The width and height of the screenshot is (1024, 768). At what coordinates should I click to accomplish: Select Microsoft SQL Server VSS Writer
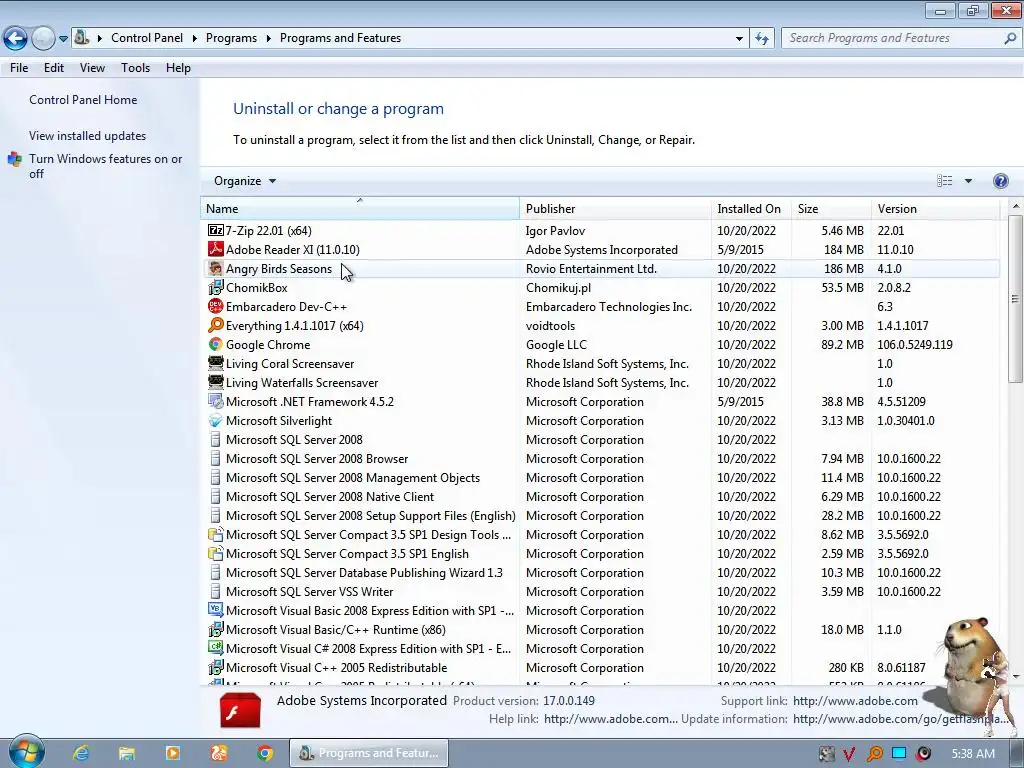tap(600, 592)
